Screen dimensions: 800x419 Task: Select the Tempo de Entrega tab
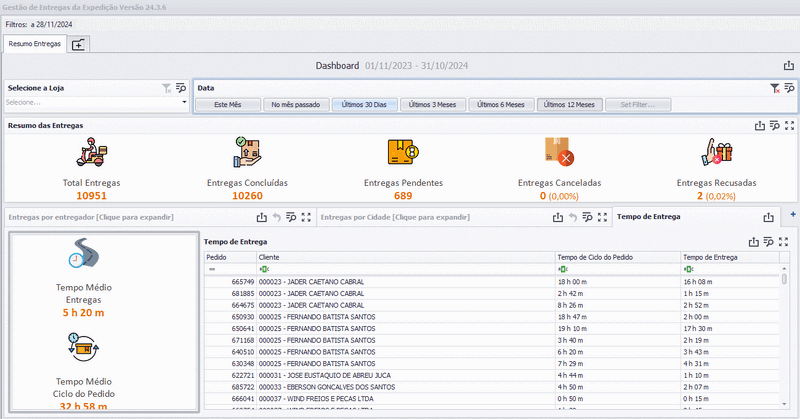pos(648,216)
